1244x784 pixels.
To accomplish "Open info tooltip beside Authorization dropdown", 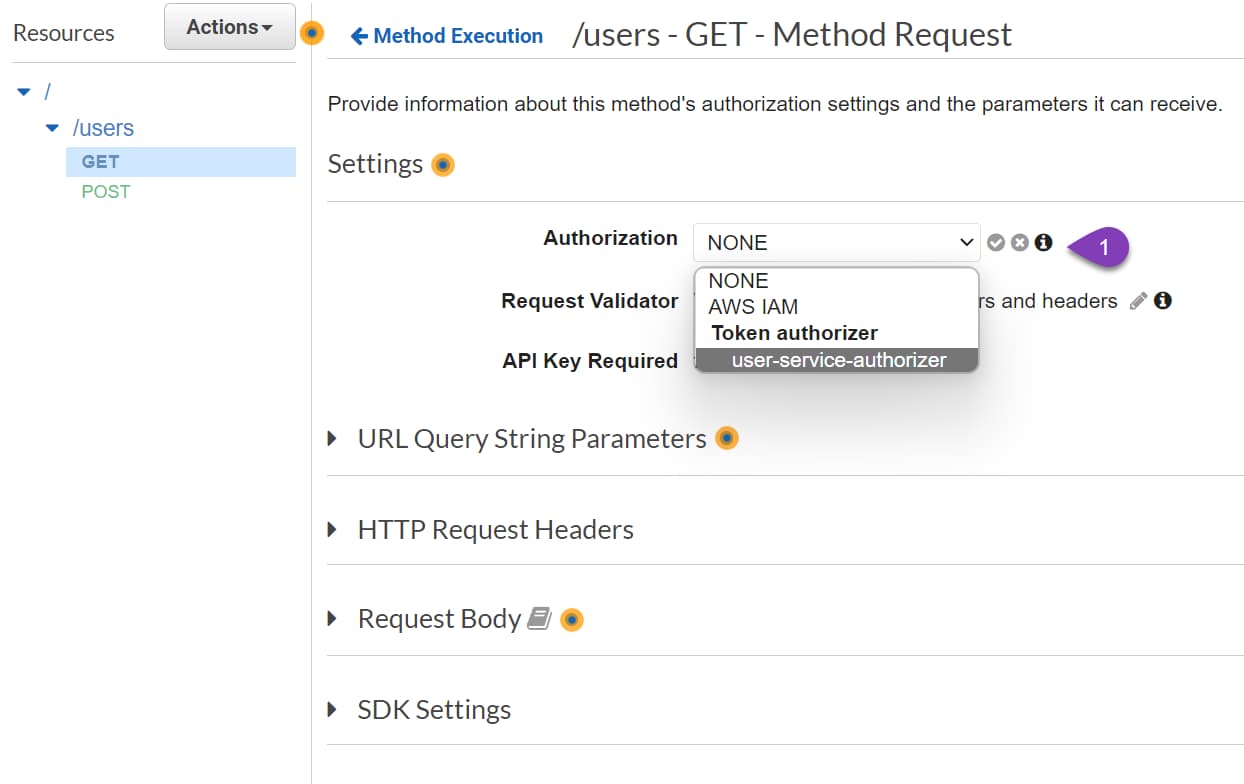I will pyautogui.click(x=1043, y=242).
